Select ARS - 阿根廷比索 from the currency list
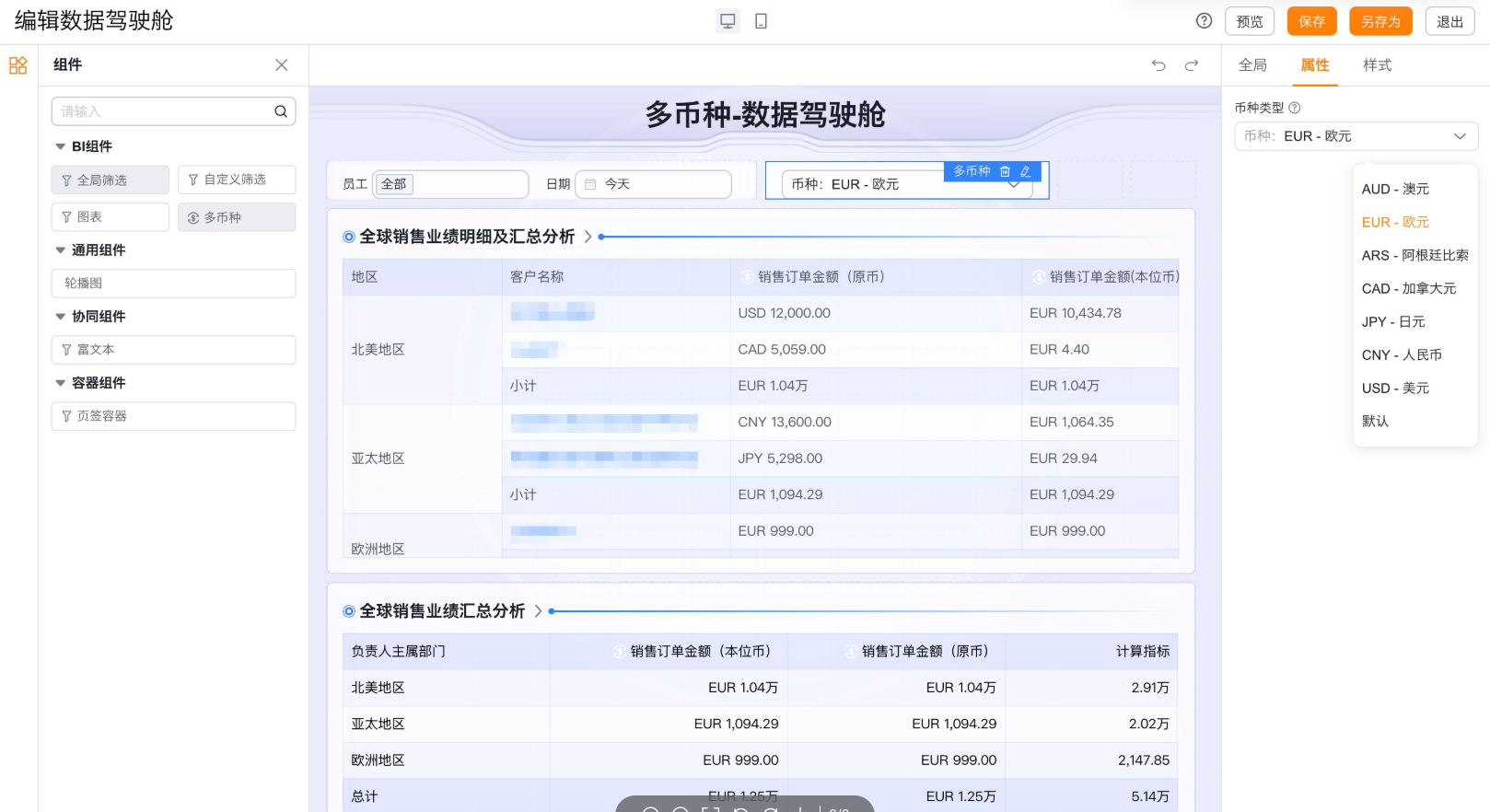Screen dimensions: 1490x812 tap(1415, 255)
